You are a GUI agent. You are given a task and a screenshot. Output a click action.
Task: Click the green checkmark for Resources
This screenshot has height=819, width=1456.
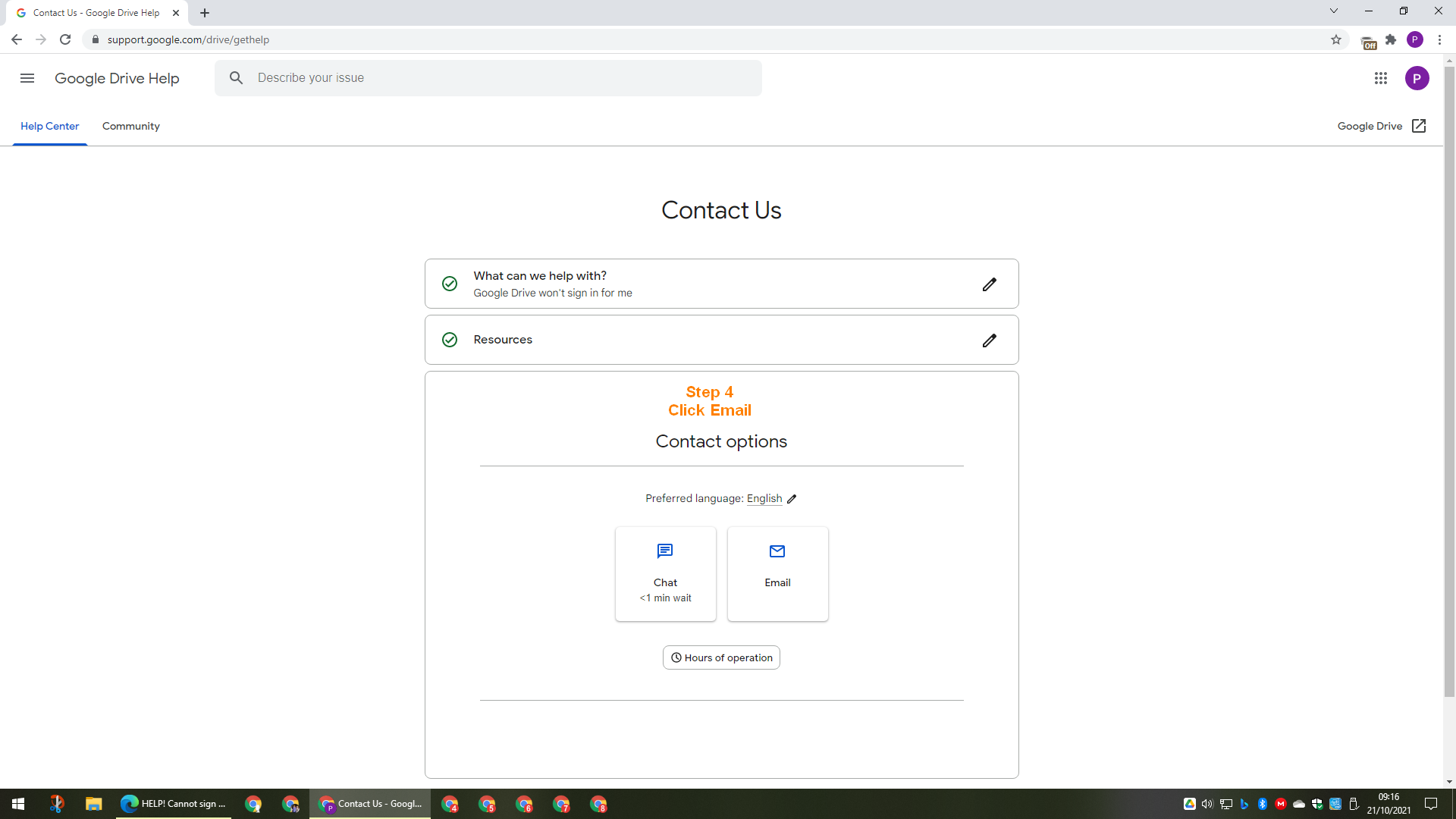(449, 340)
